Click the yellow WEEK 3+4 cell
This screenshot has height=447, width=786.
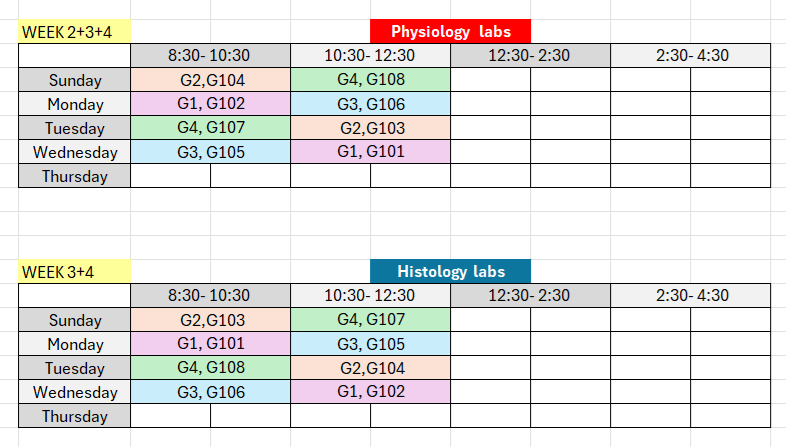[x=74, y=271]
